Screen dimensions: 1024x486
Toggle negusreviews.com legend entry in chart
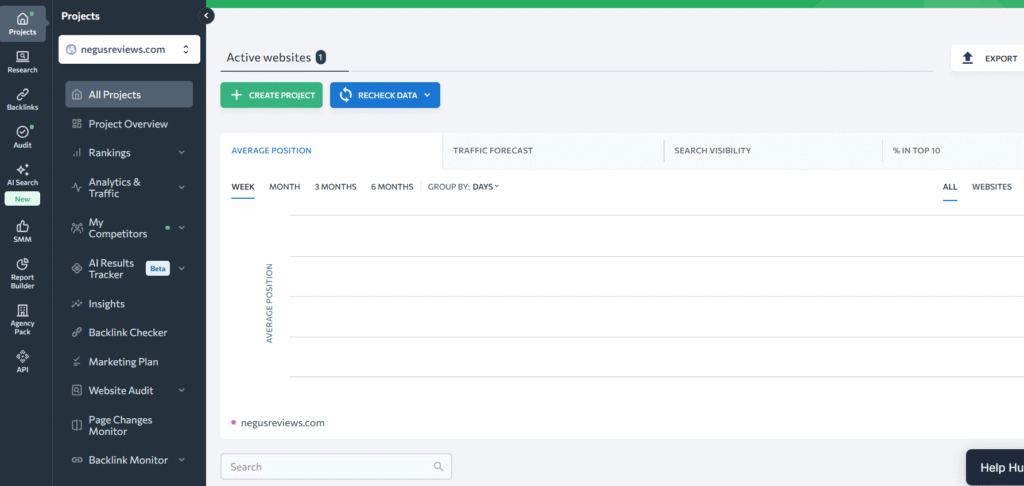(278, 423)
